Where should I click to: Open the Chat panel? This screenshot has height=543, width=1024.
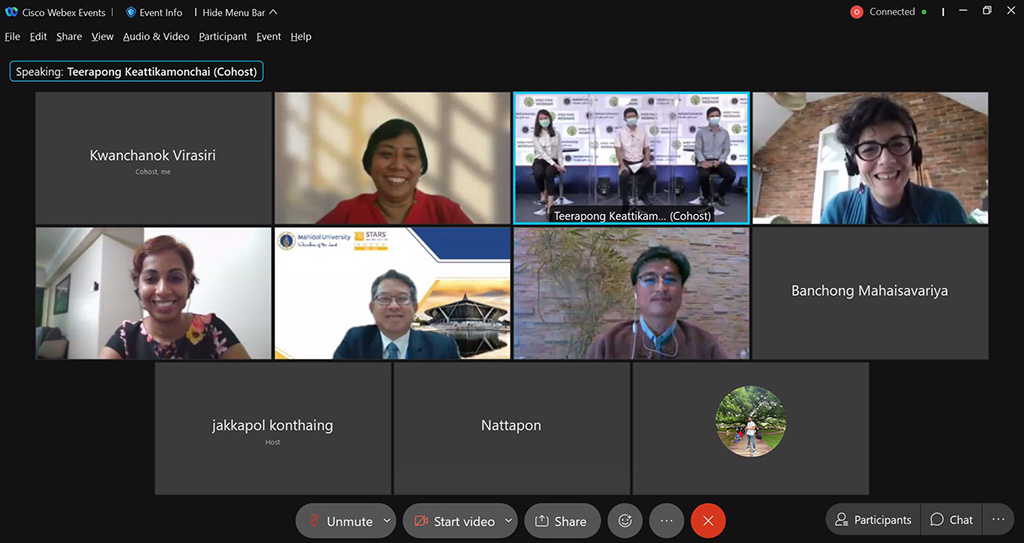(x=951, y=519)
